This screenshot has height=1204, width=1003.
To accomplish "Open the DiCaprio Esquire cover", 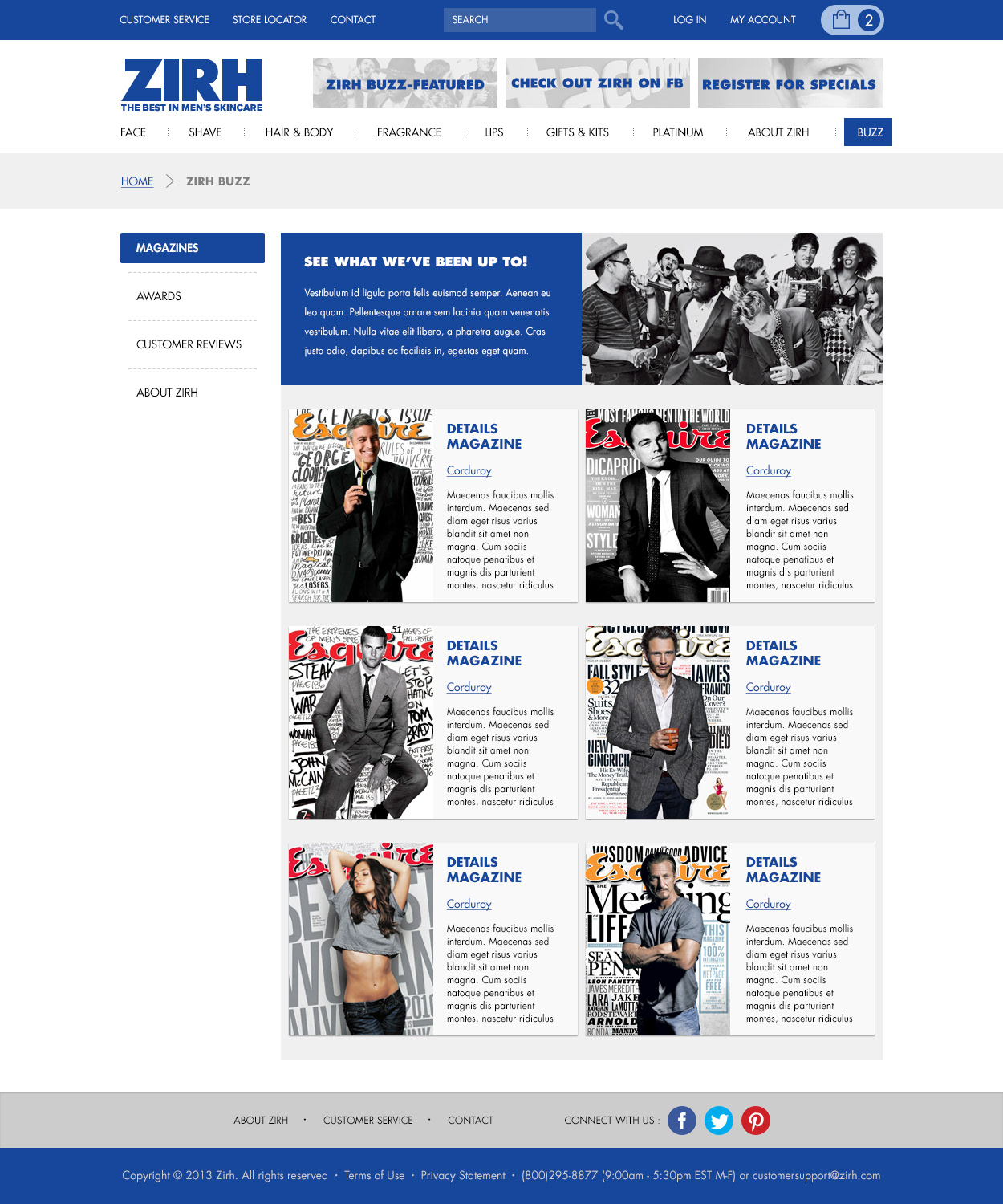I will coord(658,506).
